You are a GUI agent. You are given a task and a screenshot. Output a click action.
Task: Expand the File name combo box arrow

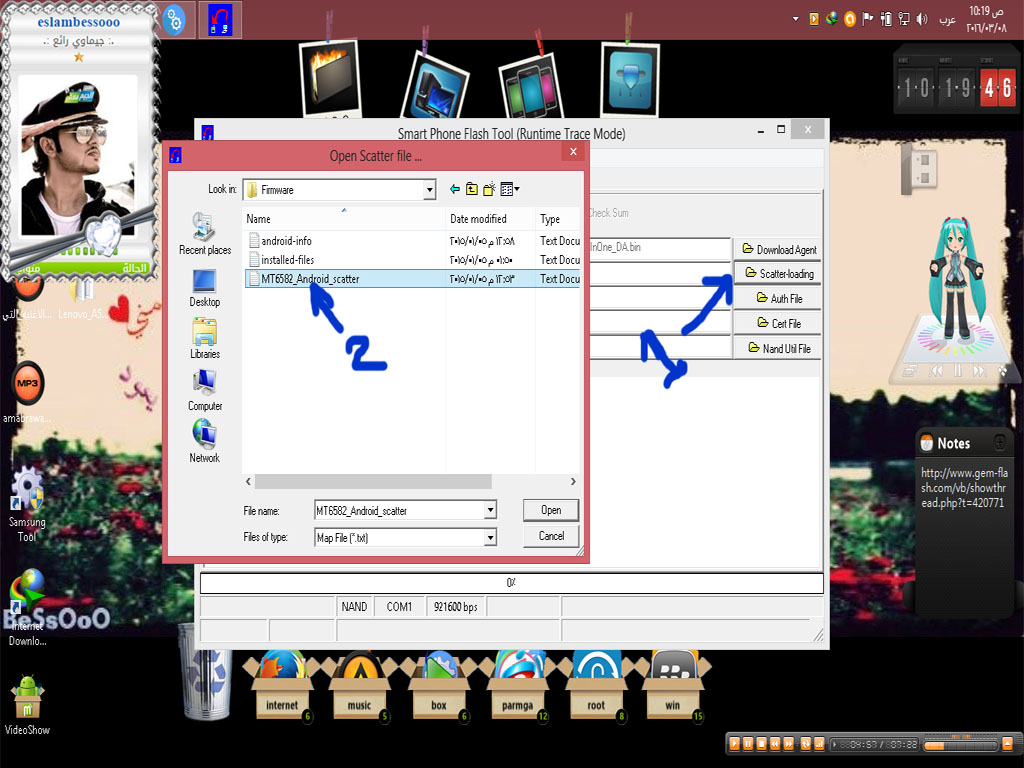click(x=490, y=510)
